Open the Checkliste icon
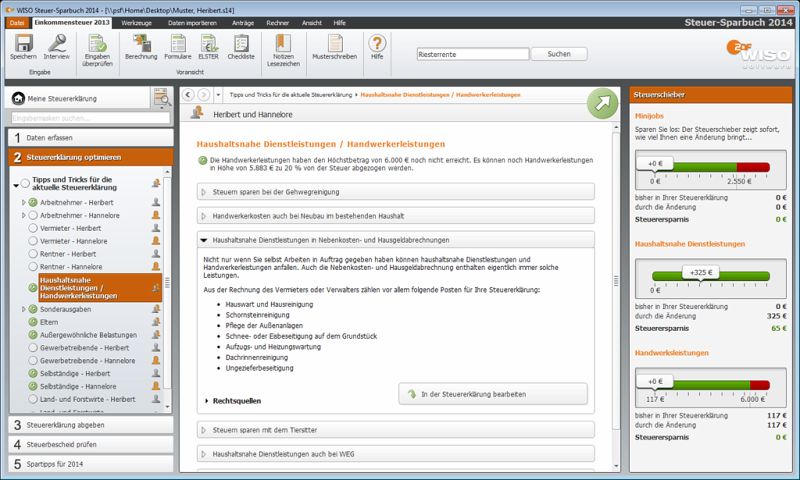 point(241,44)
